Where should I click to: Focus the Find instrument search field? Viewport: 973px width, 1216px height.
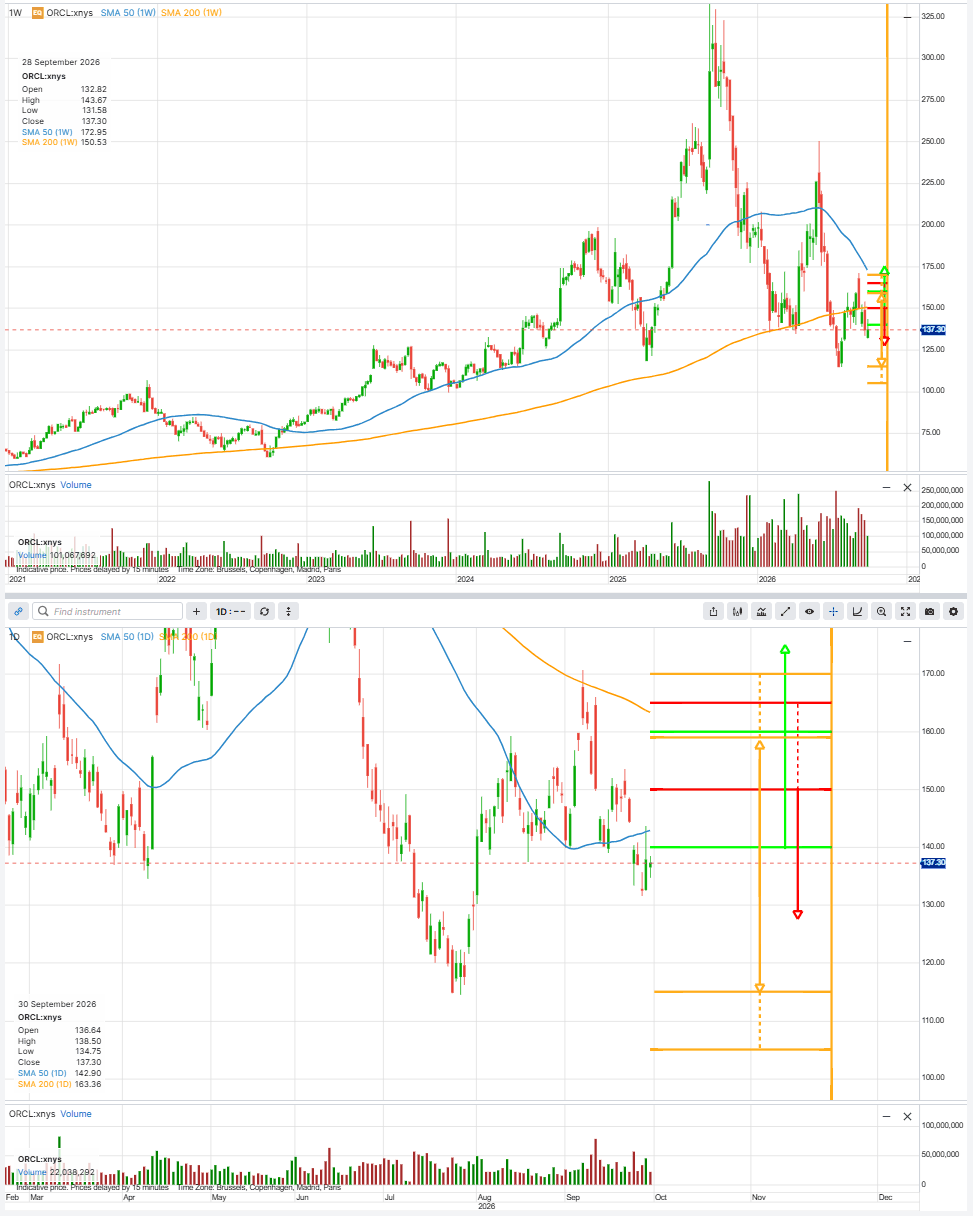(108, 611)
